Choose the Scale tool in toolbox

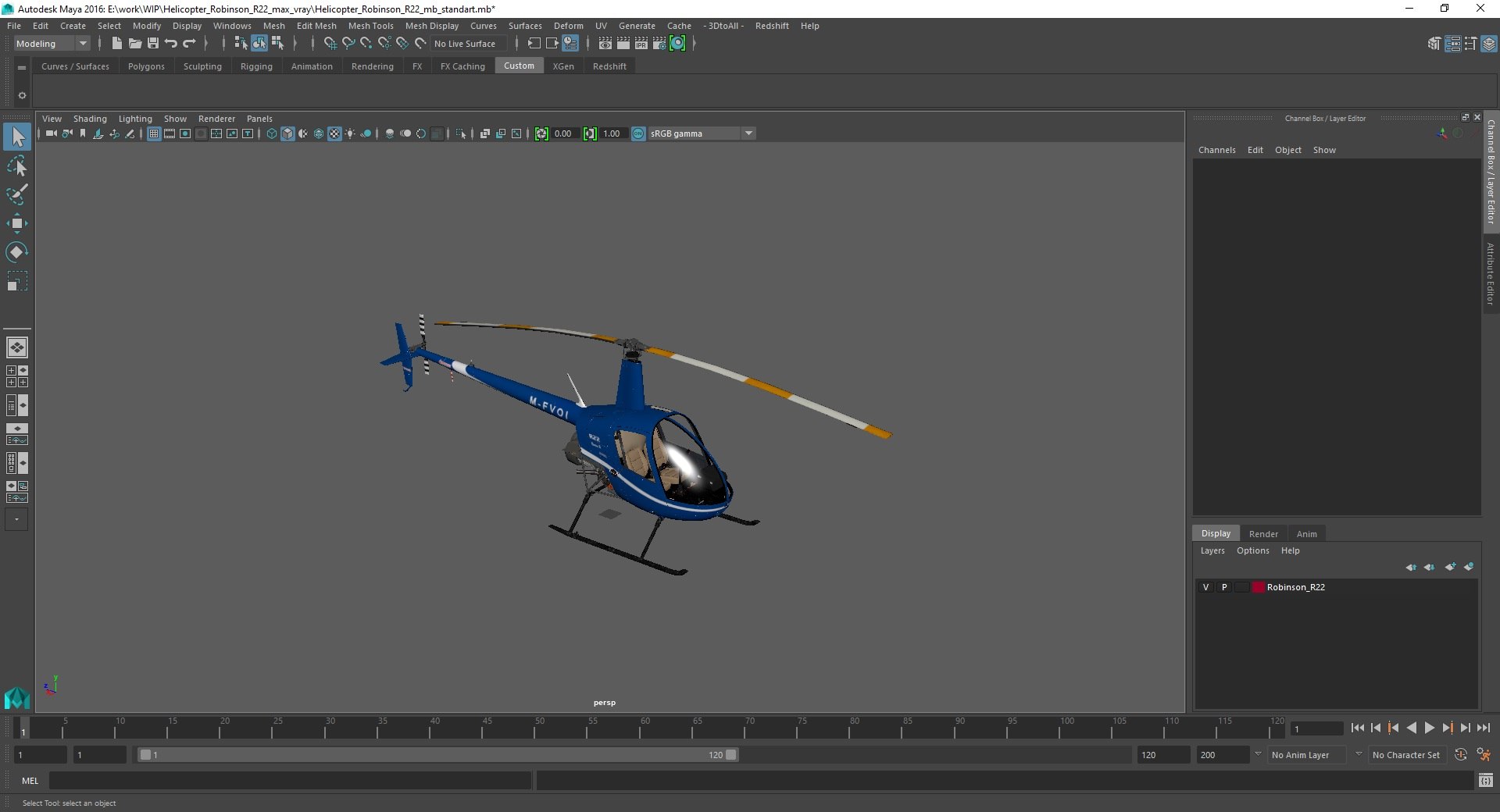pos(17,281)
